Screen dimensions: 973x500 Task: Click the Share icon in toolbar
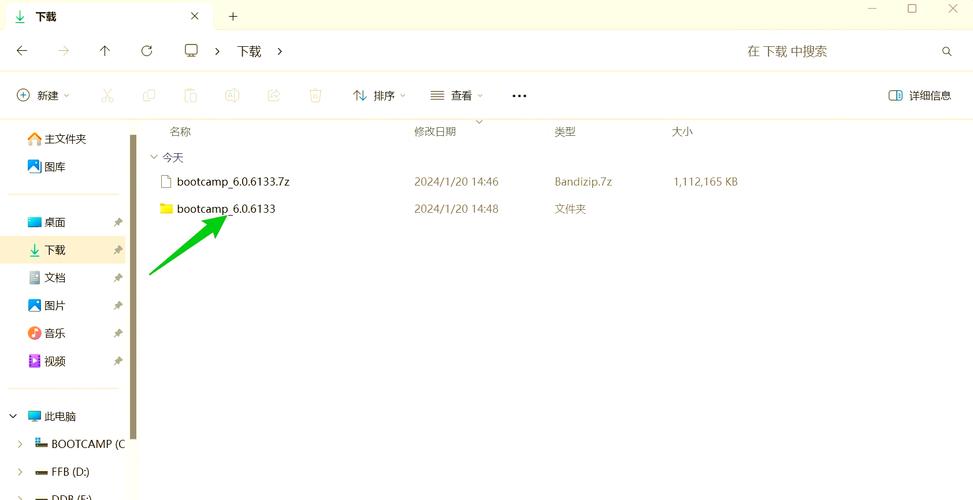pos(274,96)
